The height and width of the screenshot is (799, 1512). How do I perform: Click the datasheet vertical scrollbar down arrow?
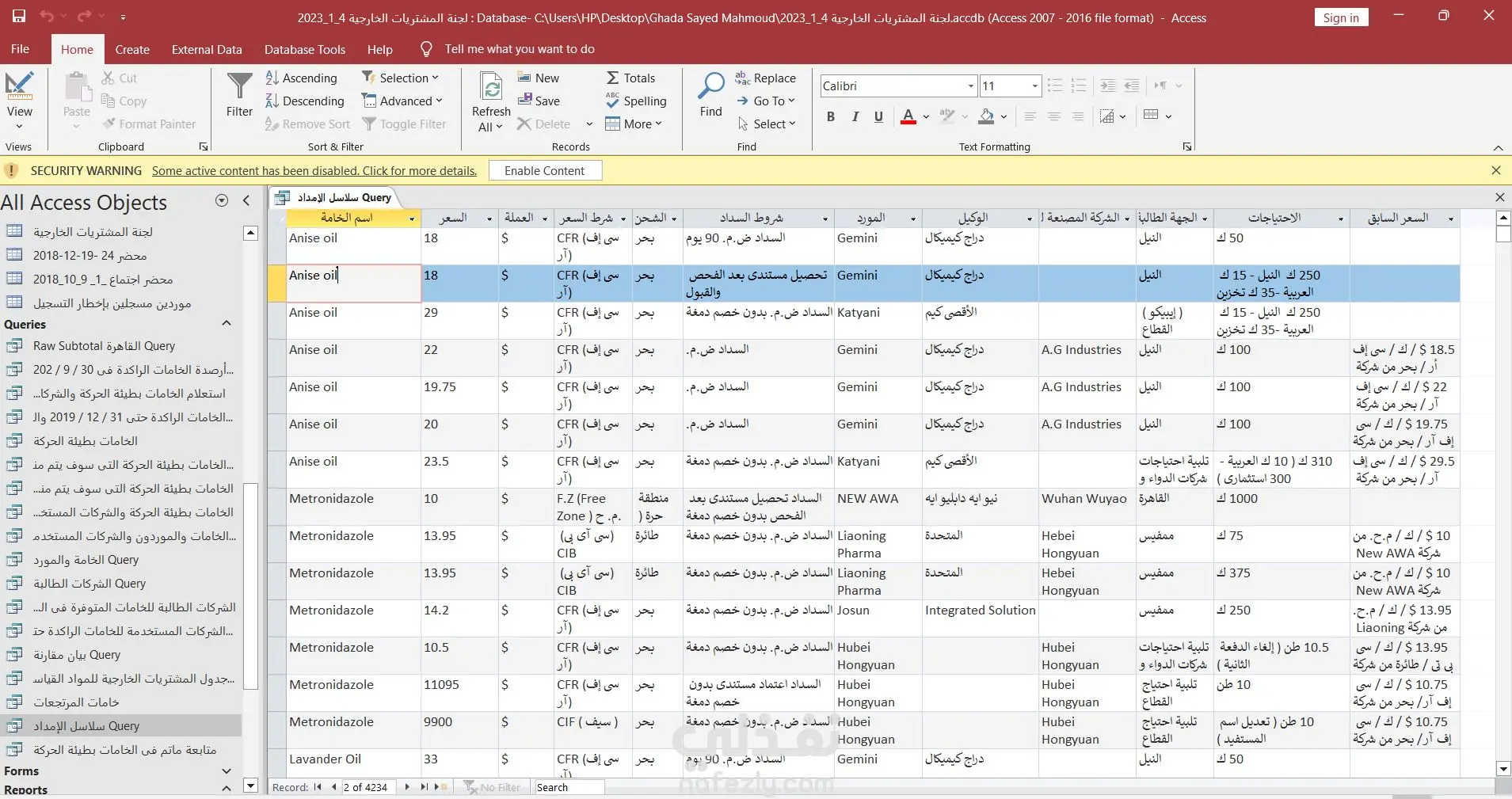point(1503,768)
